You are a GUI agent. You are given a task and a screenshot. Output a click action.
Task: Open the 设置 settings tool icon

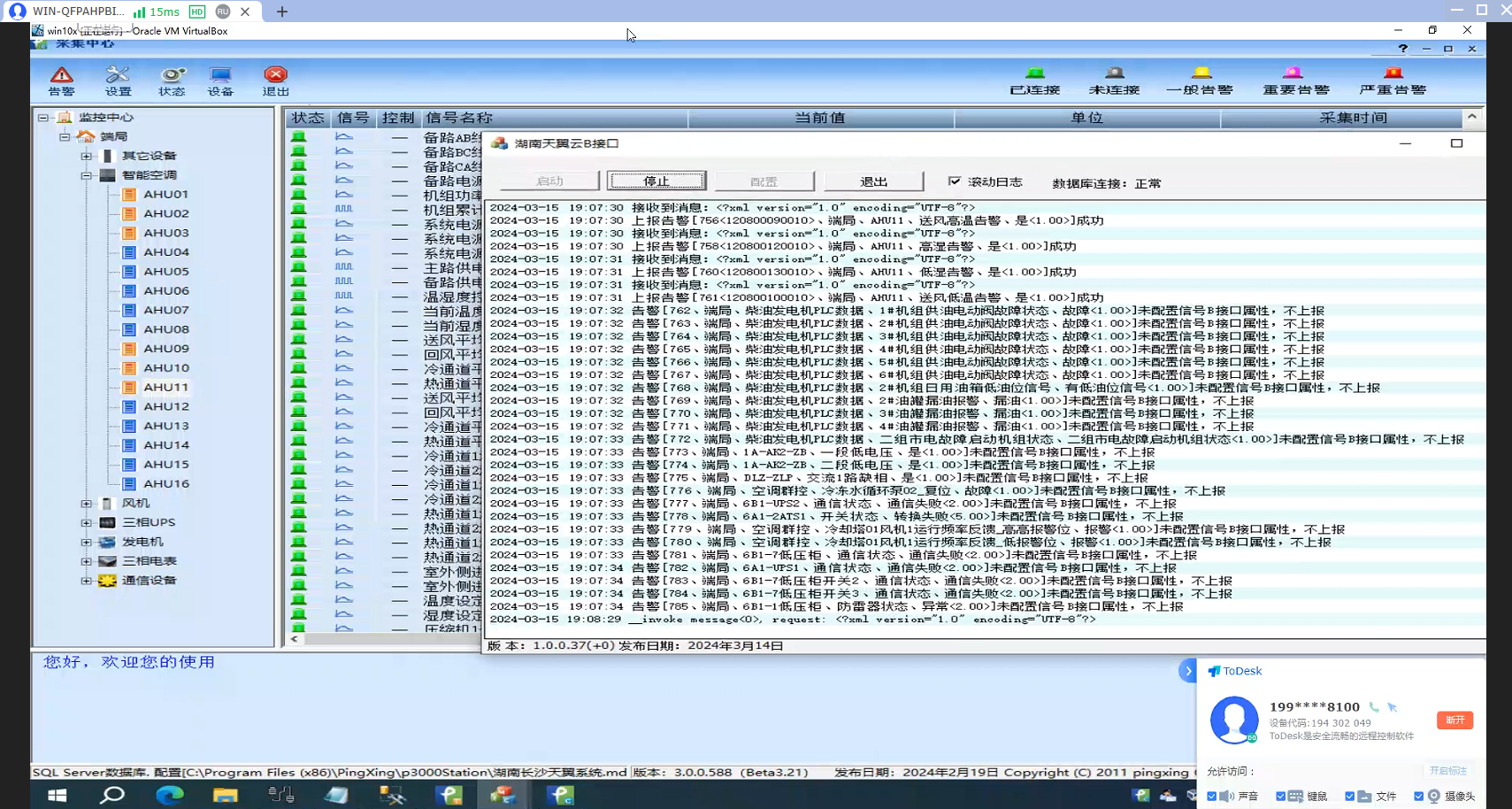pos(118,81)
